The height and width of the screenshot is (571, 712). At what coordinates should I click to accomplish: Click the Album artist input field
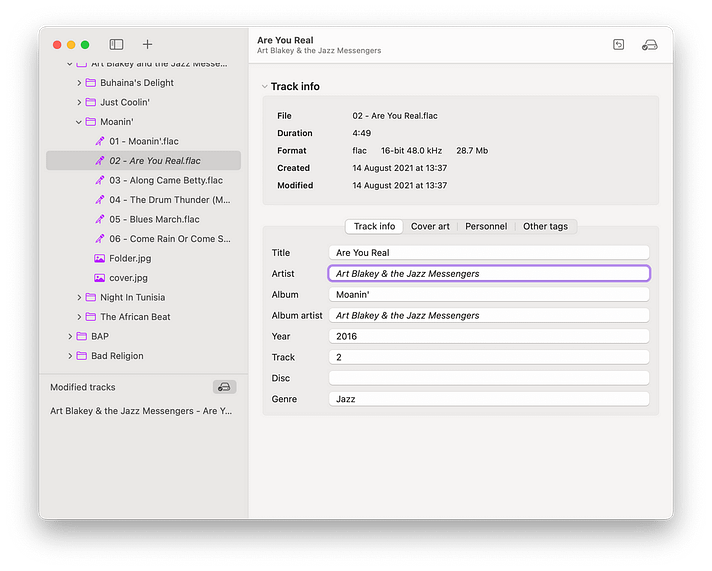coord(489,315)
